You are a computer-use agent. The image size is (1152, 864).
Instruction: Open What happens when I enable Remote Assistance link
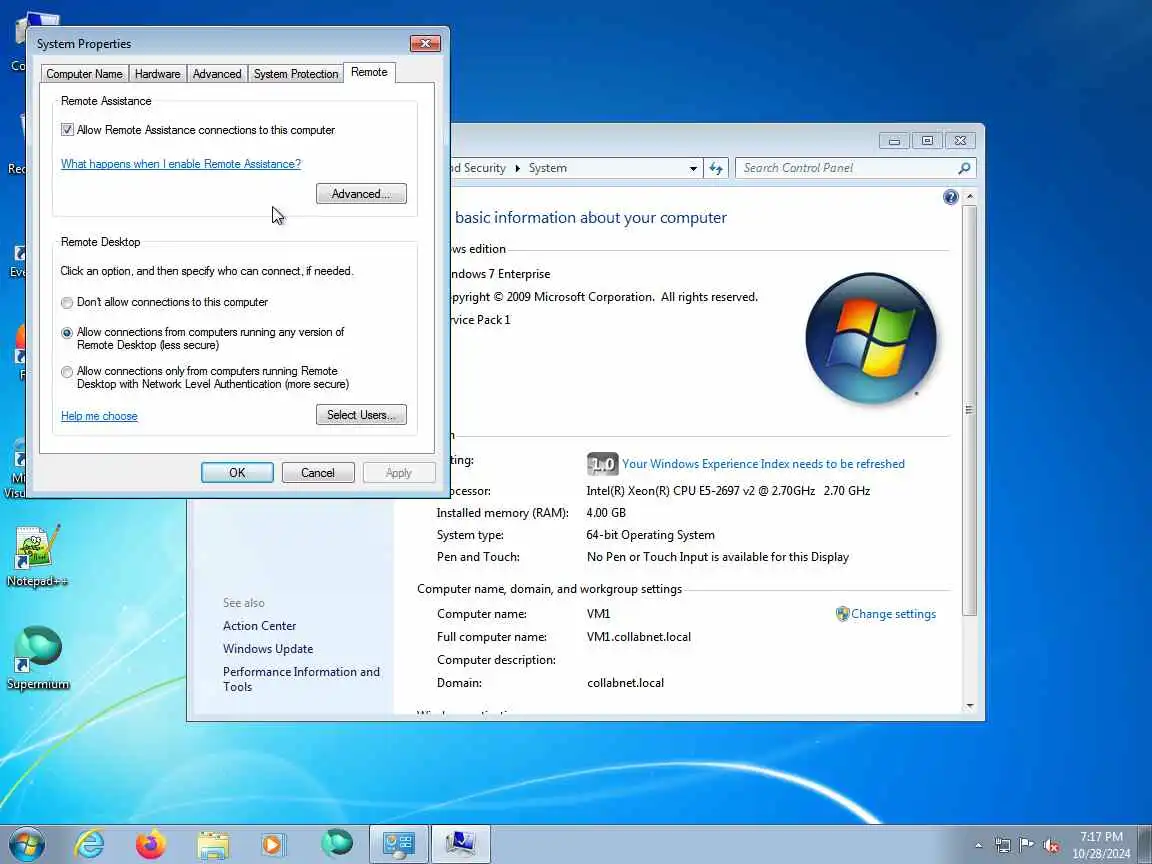pyautogui.click(x=181, y=164)
